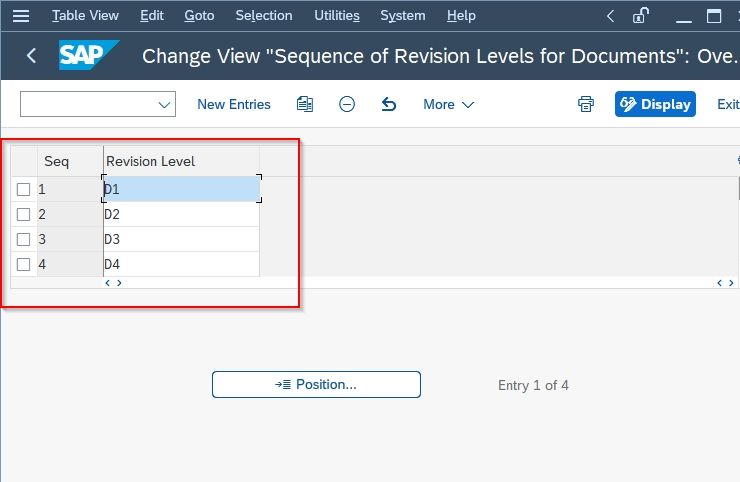Click the Undo Change arrow icon

pyautogui.click(x=388, y=104)
